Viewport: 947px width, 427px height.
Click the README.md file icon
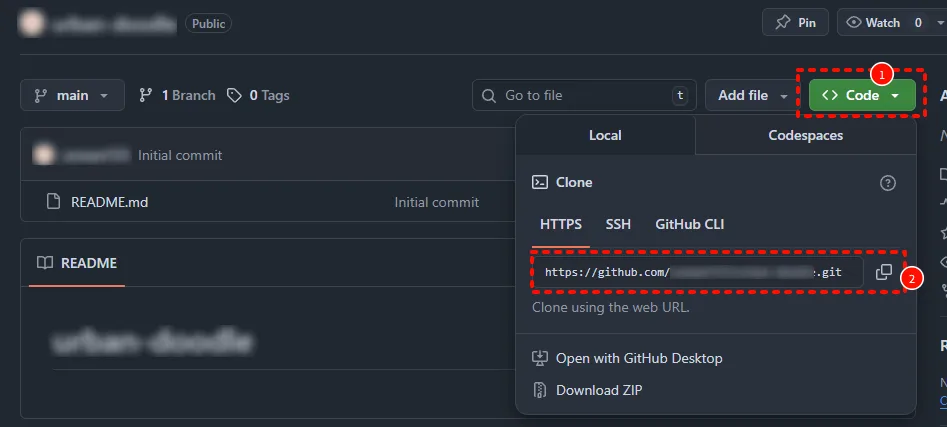point(54,202)
